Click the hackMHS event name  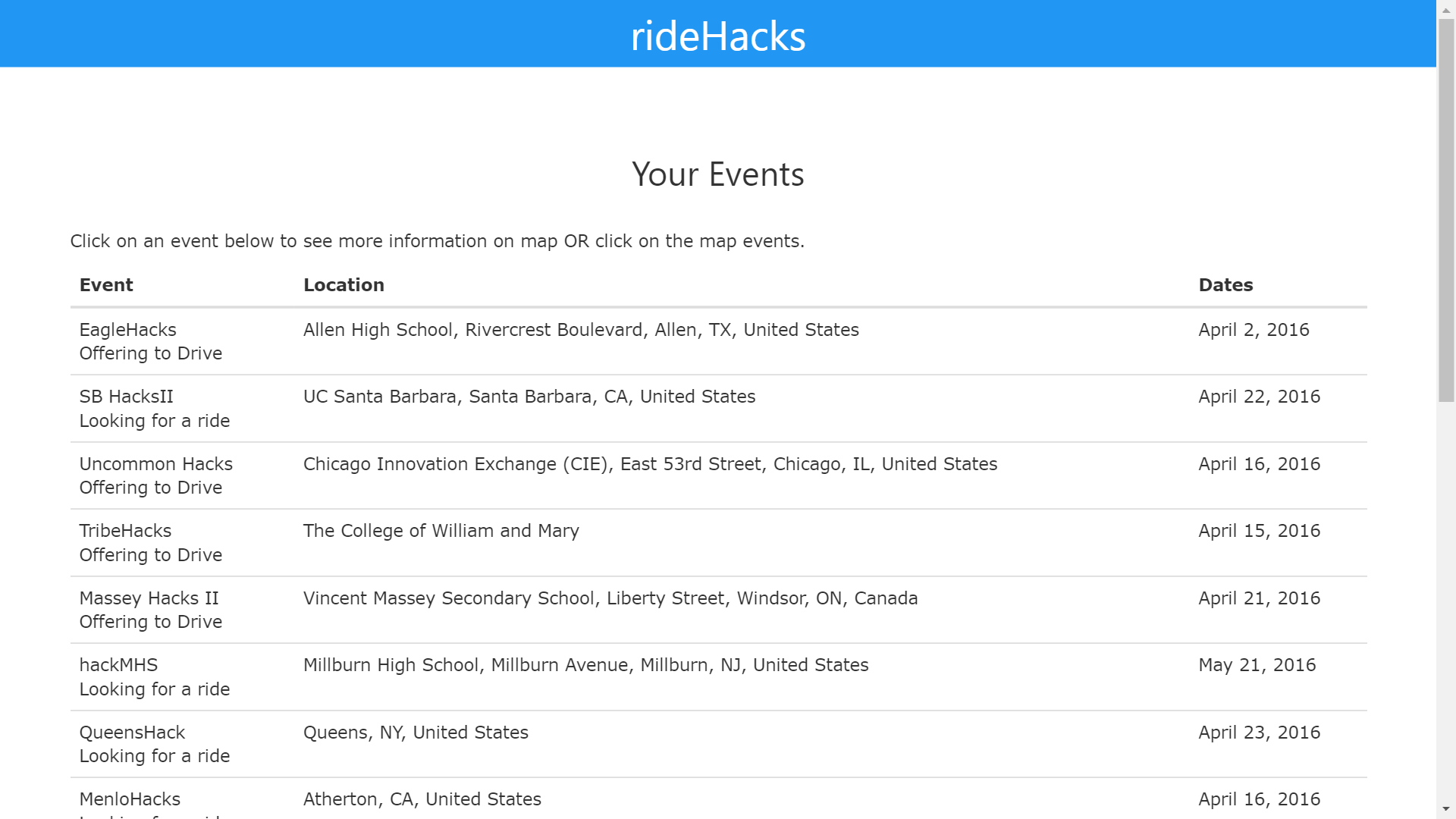tap(118, 665)
